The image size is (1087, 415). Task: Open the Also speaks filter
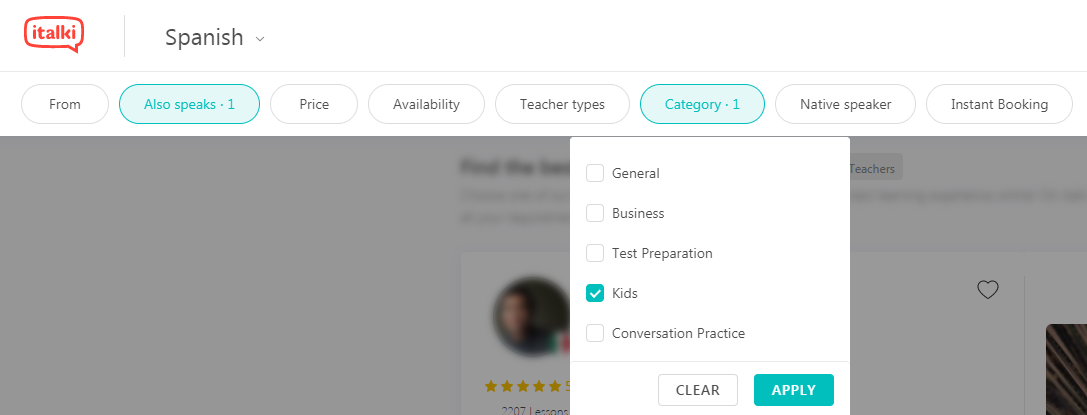189,105
